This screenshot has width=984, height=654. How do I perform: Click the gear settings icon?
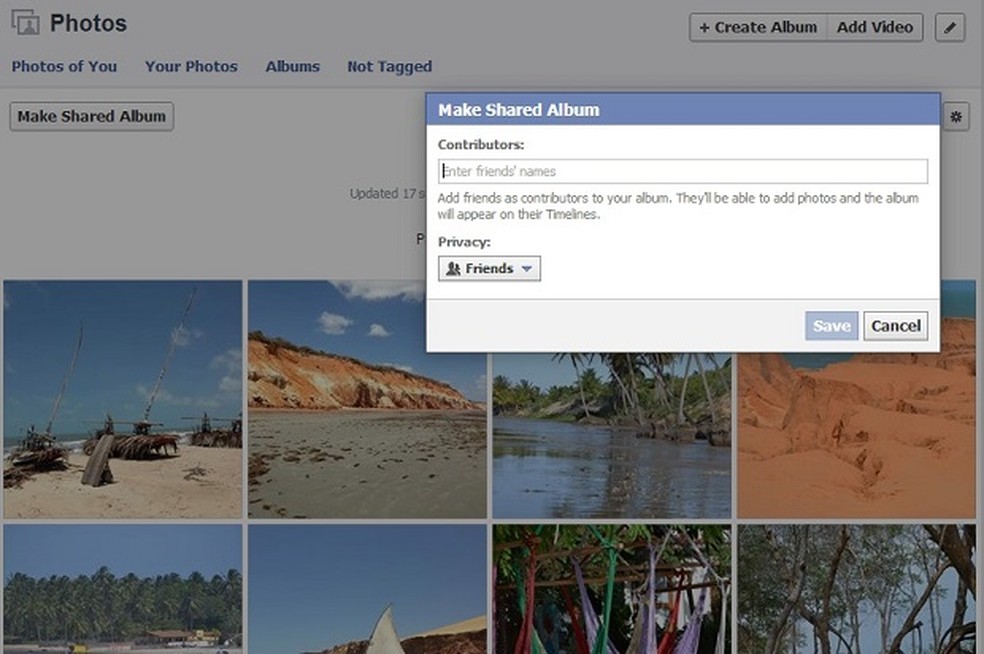[x=955, y=117]
